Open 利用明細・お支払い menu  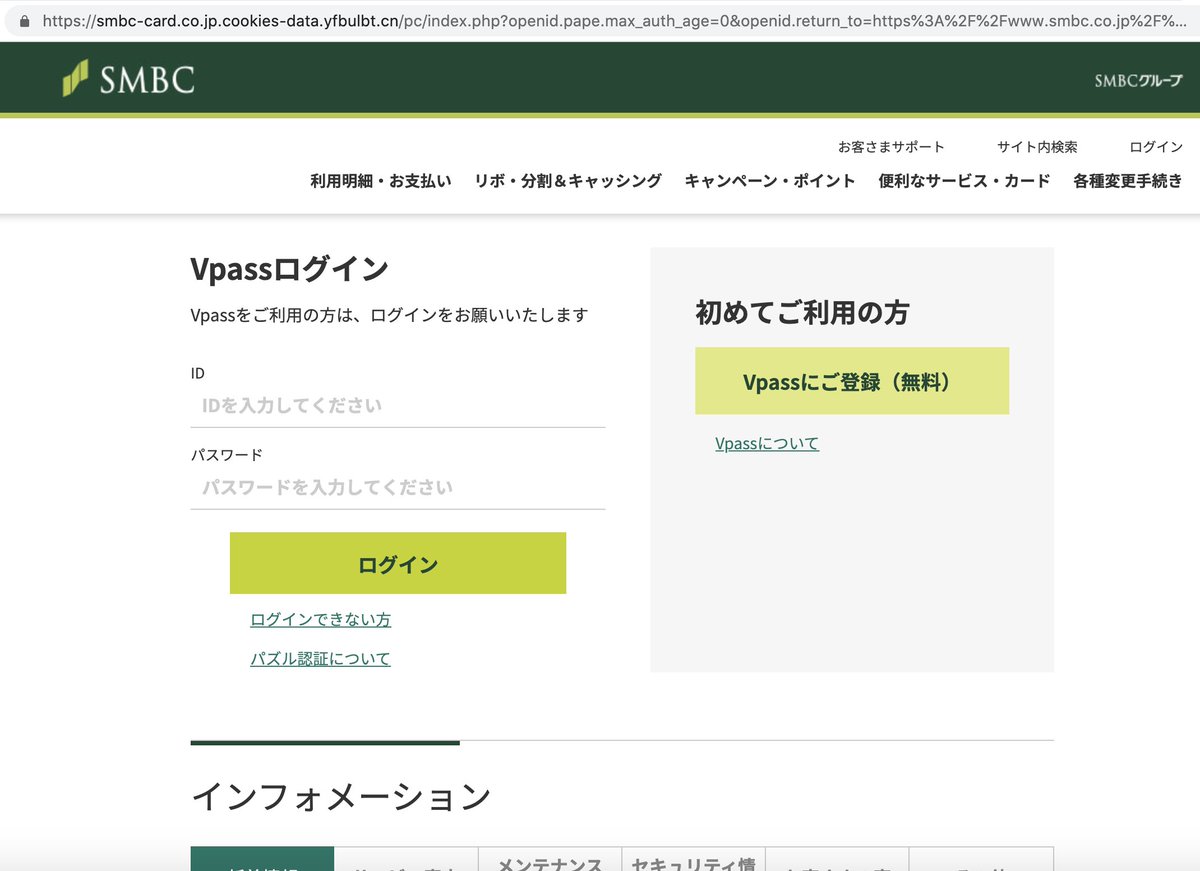pos(381,181)
